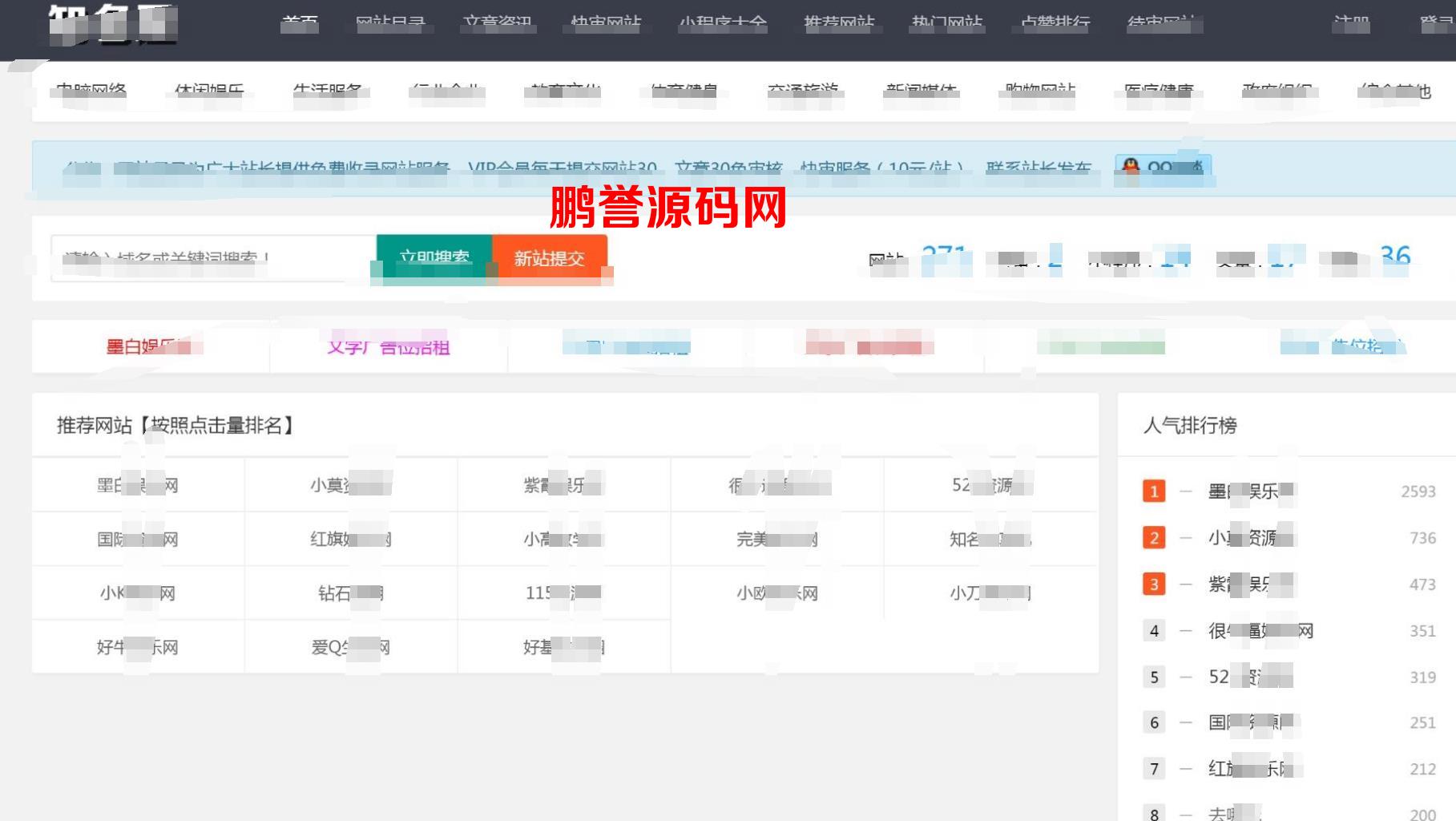The width and height of the screenshot is (1456, 821).
Task: Click the QQ penguin contact button
Action: 1164,168
